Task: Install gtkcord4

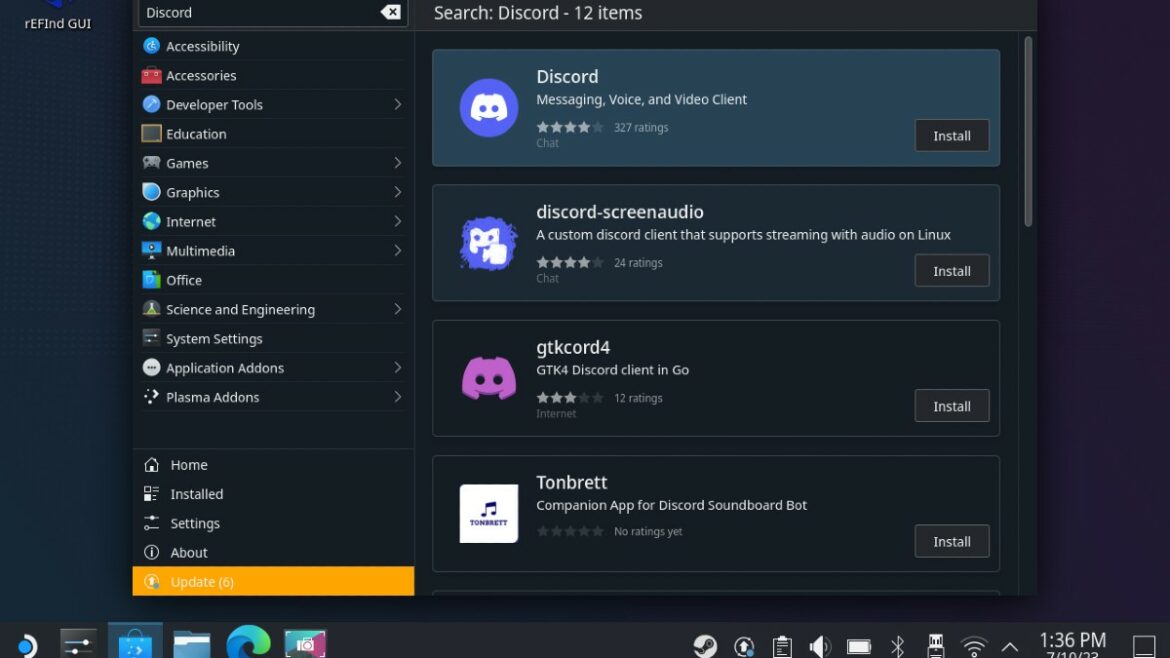Action: [x=951, y=406]
